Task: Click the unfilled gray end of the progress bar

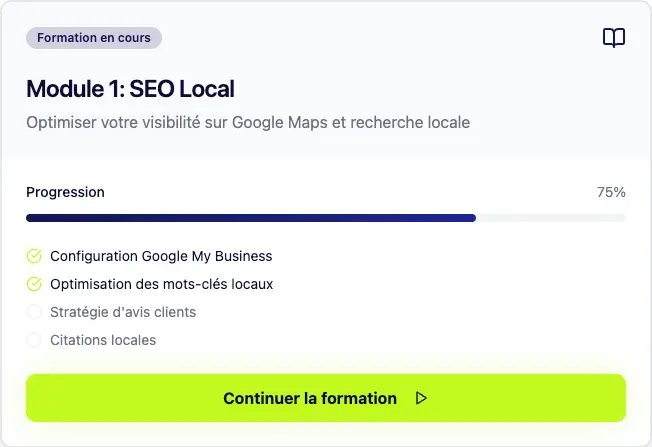Action: [550, 217]
